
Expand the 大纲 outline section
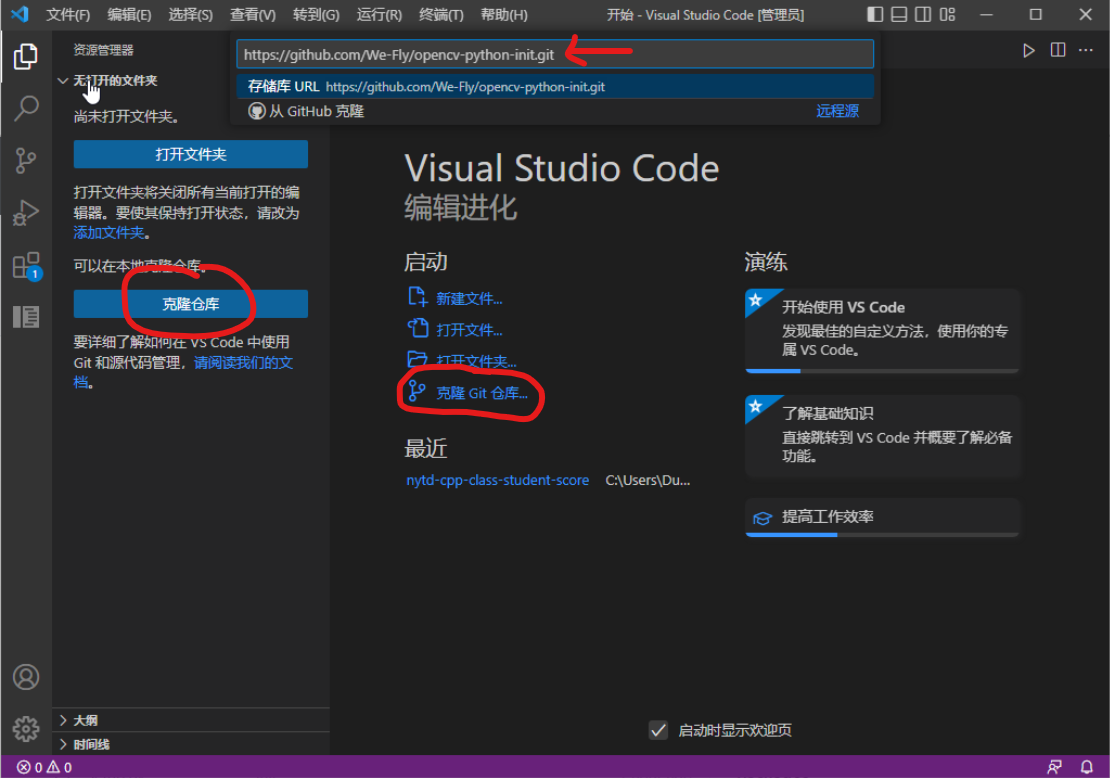85,720
